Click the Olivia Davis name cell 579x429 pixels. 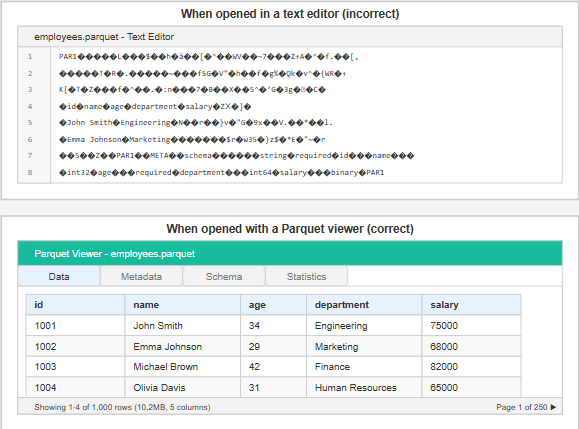[183, 387]
